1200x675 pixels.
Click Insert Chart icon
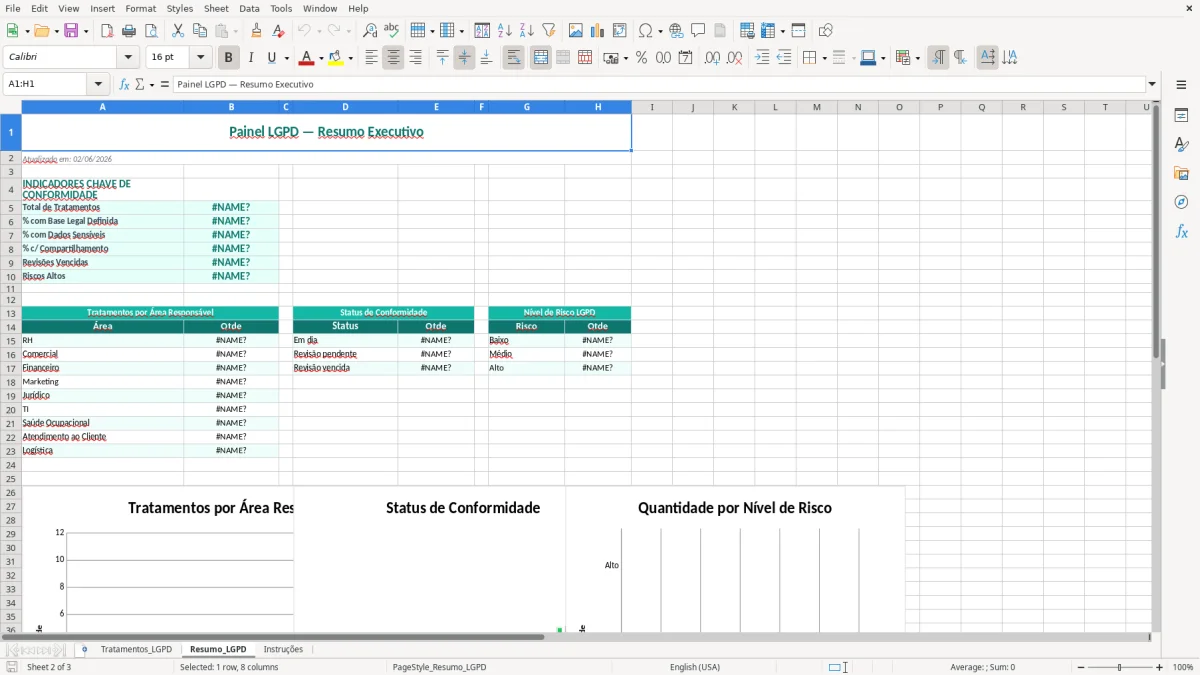[598, 31]
